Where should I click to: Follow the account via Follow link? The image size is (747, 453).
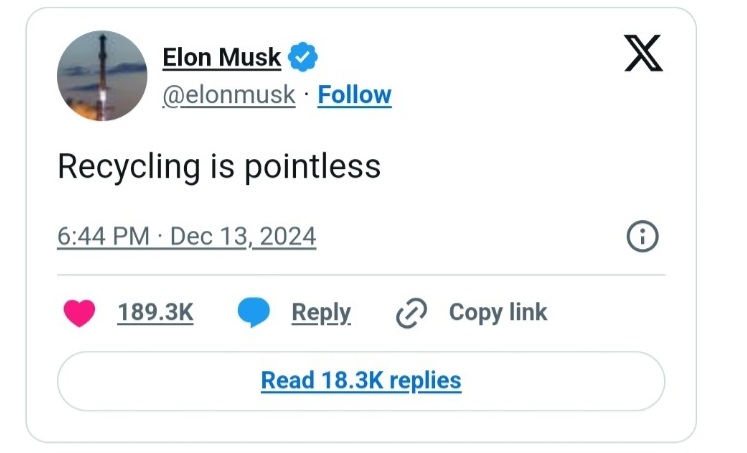354,95
